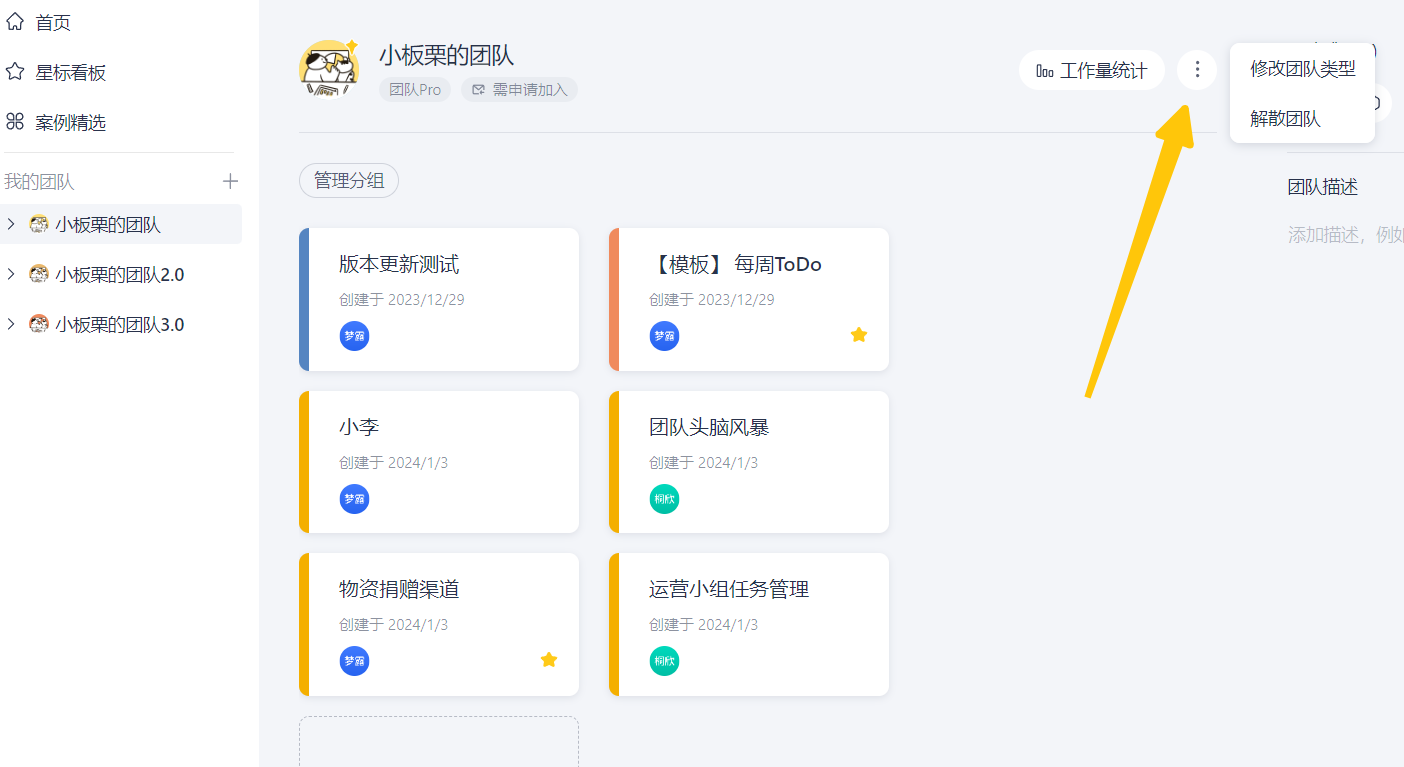Select 修改团队类型 from the menu
The height and width of the screenshot is (767, 1404).
[1303, 69]
